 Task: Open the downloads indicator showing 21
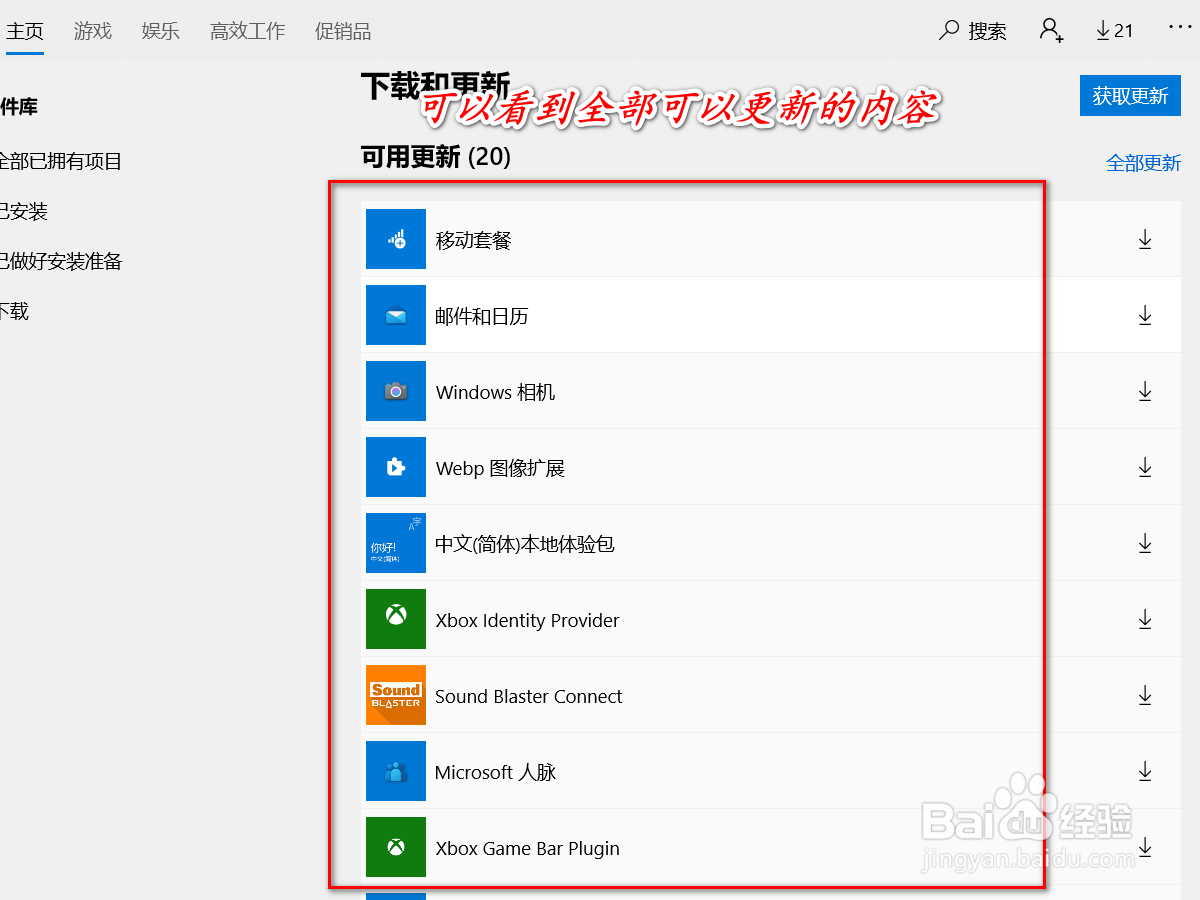pos(1113,30)
